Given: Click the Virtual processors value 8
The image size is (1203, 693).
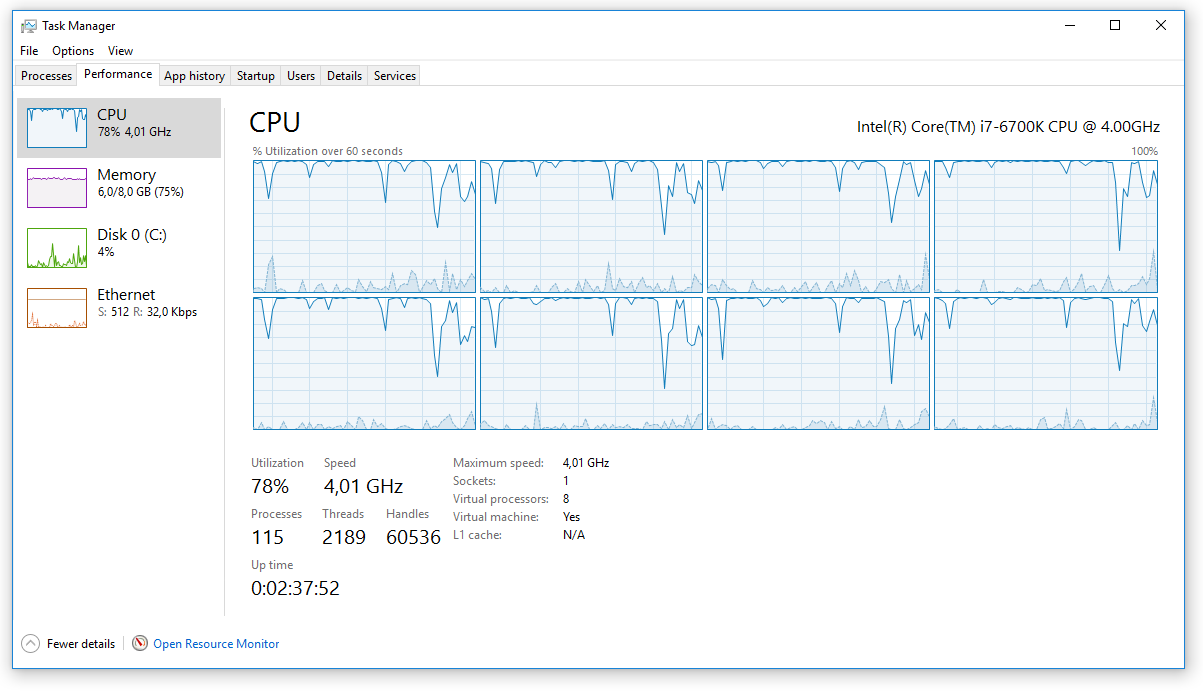Looking at the screenshot, I should pos(566,499).
